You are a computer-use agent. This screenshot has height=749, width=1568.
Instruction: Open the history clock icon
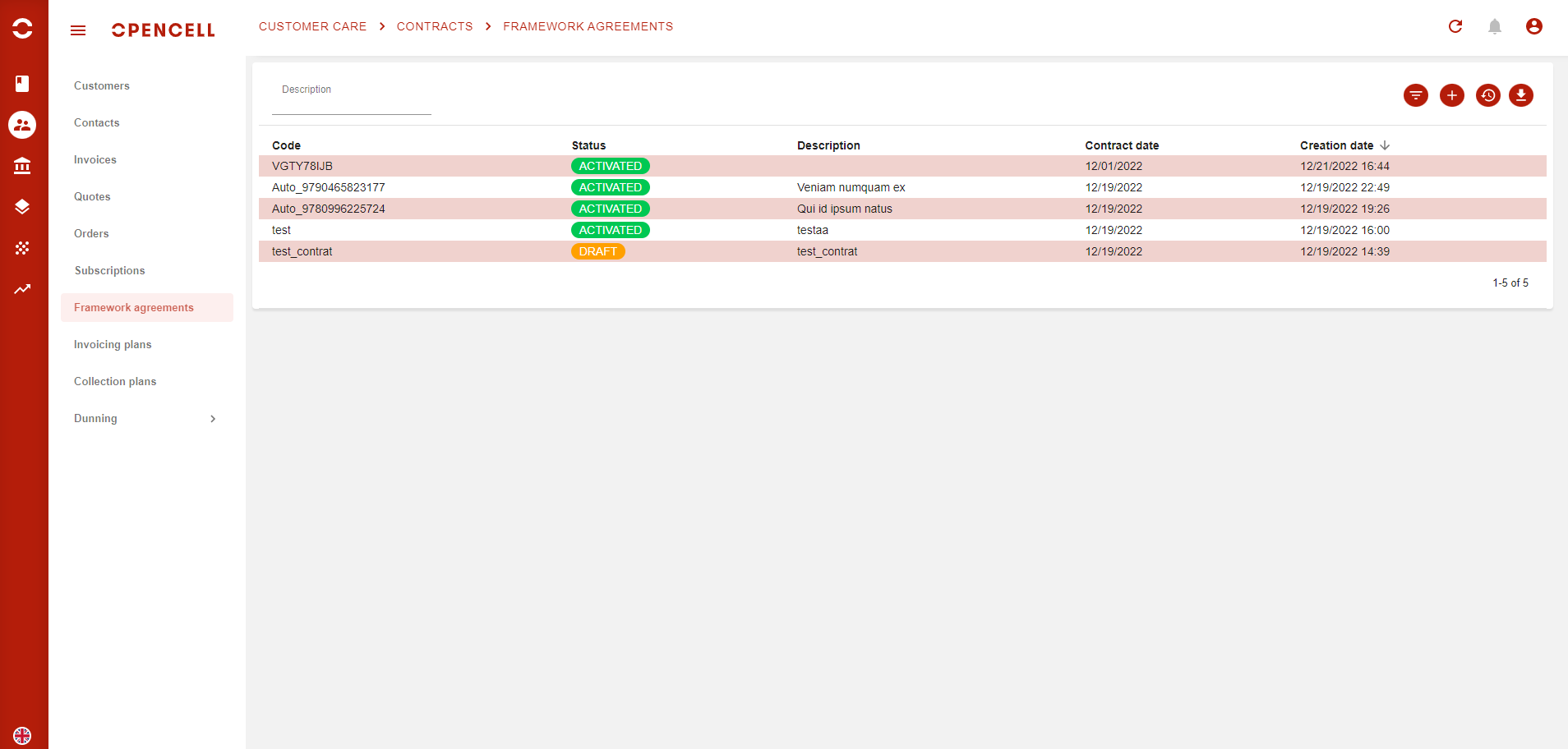[1487, 95]
